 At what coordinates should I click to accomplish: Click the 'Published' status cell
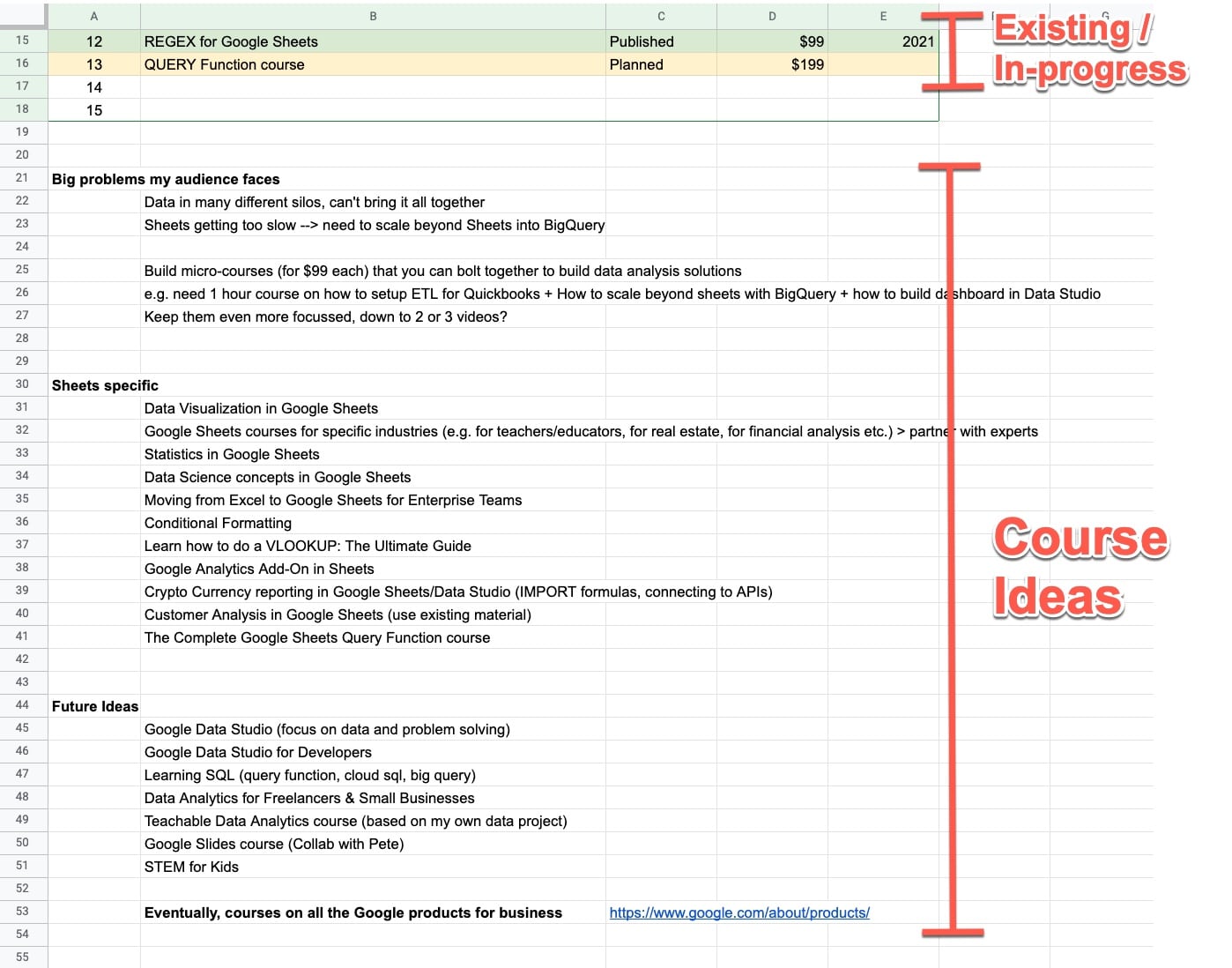pos(661,41)
